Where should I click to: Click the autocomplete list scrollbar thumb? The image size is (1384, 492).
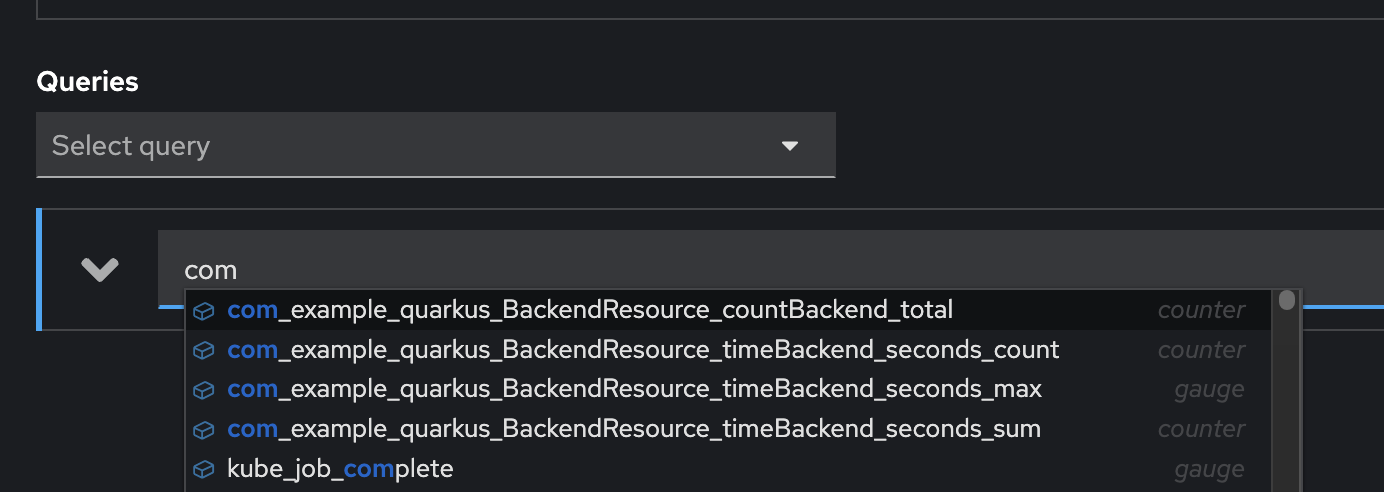click(1286, 300)
